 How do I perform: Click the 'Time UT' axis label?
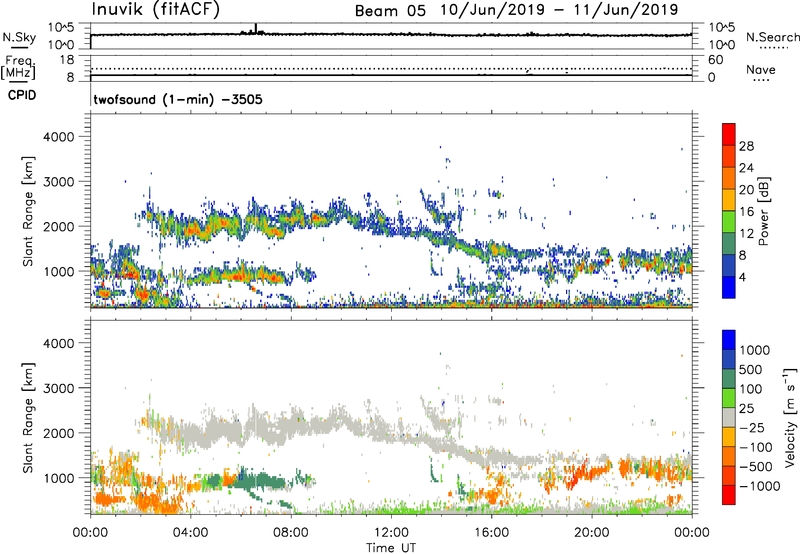point(391,548)
